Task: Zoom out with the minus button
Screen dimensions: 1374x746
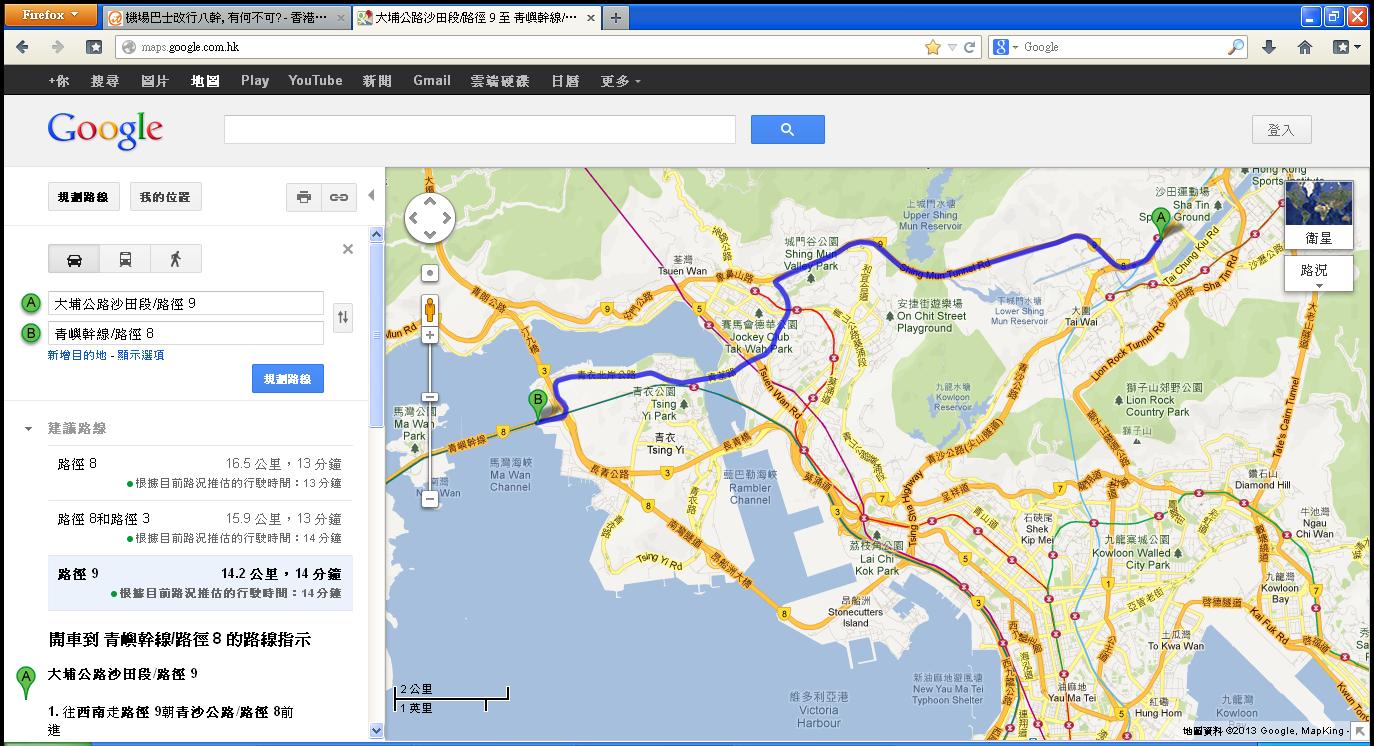Action: (430, 498)
